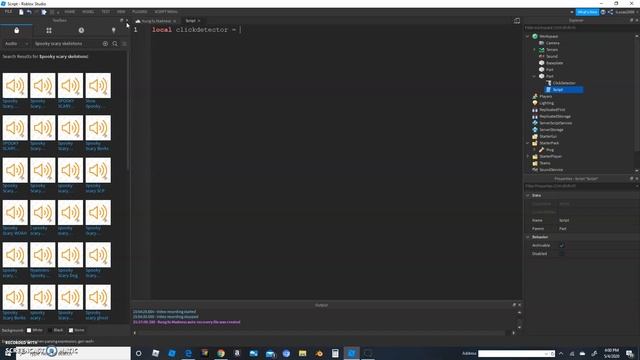Open the Cortana circle on the taskbar
The image size is (640, 360).
tap(139, 353)
